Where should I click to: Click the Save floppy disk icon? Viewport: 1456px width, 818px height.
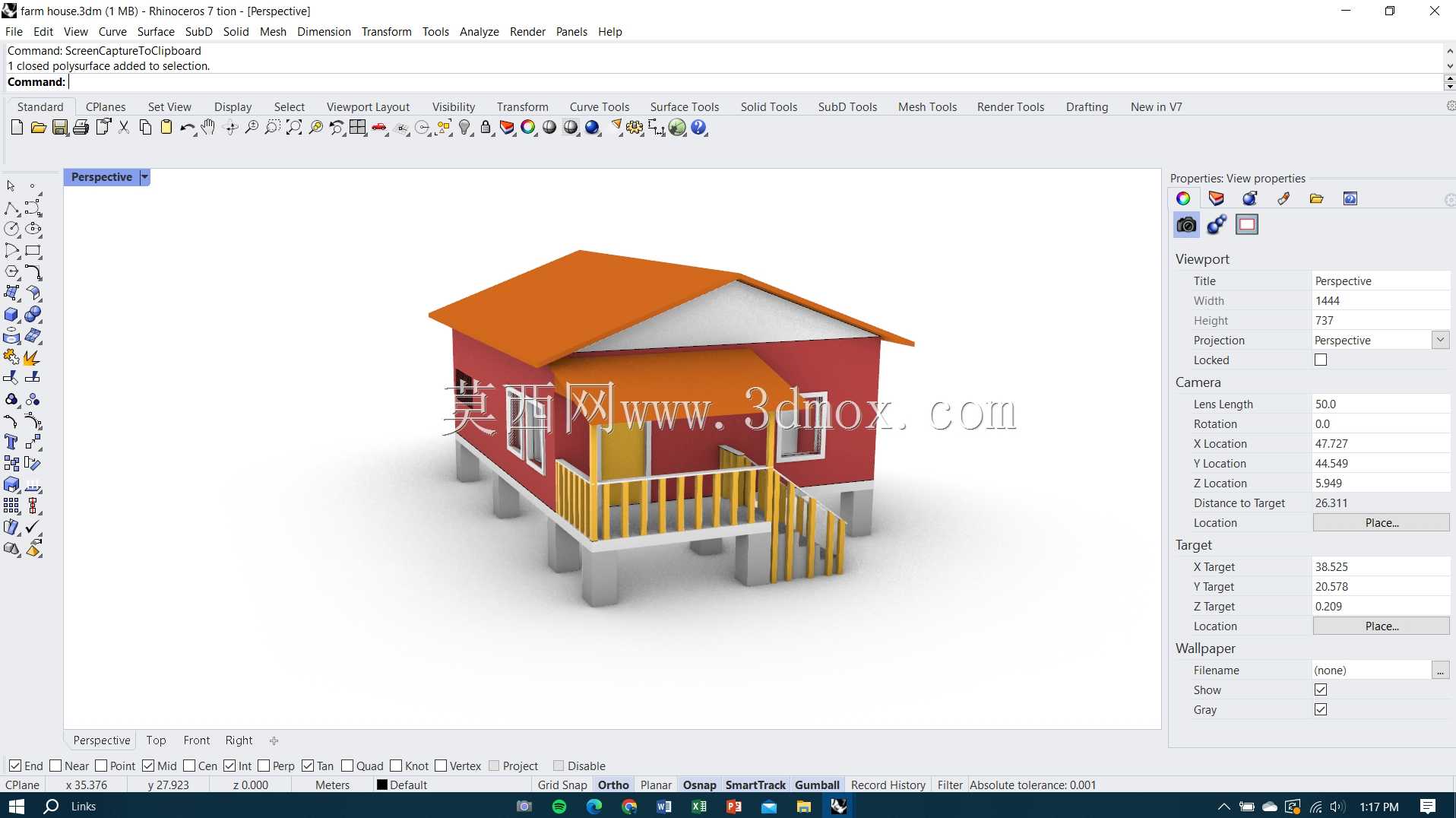pos(60,127)
